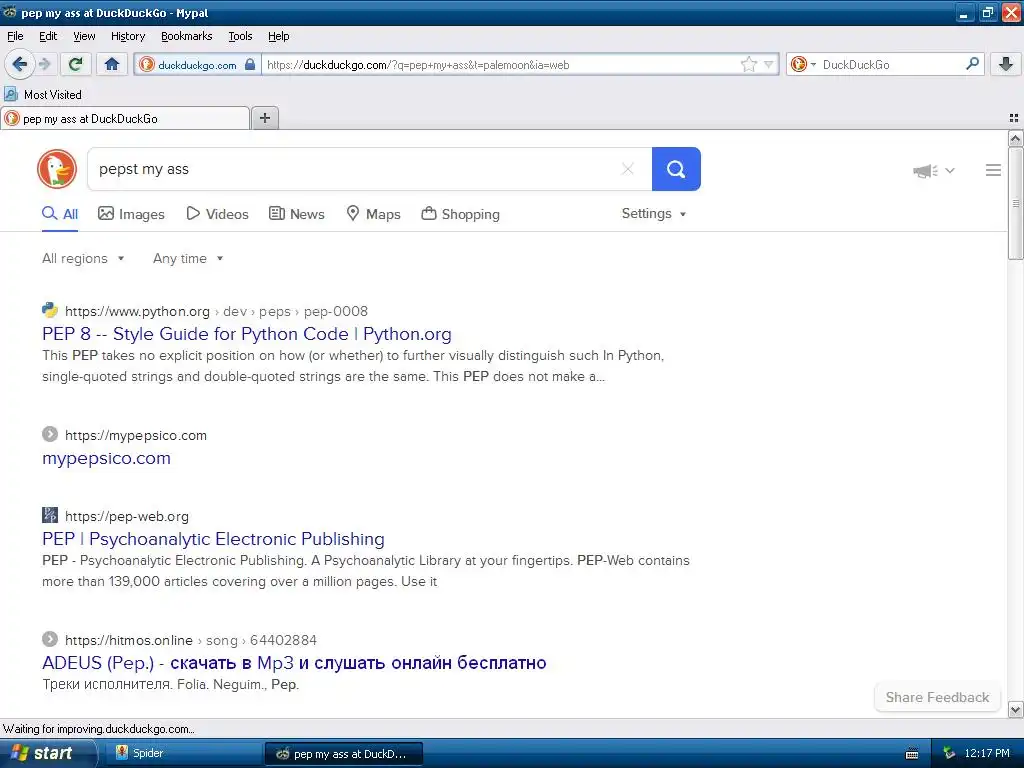Click the 12:17 PM system clock
This screenshot has height=768, width=1024.
tap(987, 753)
